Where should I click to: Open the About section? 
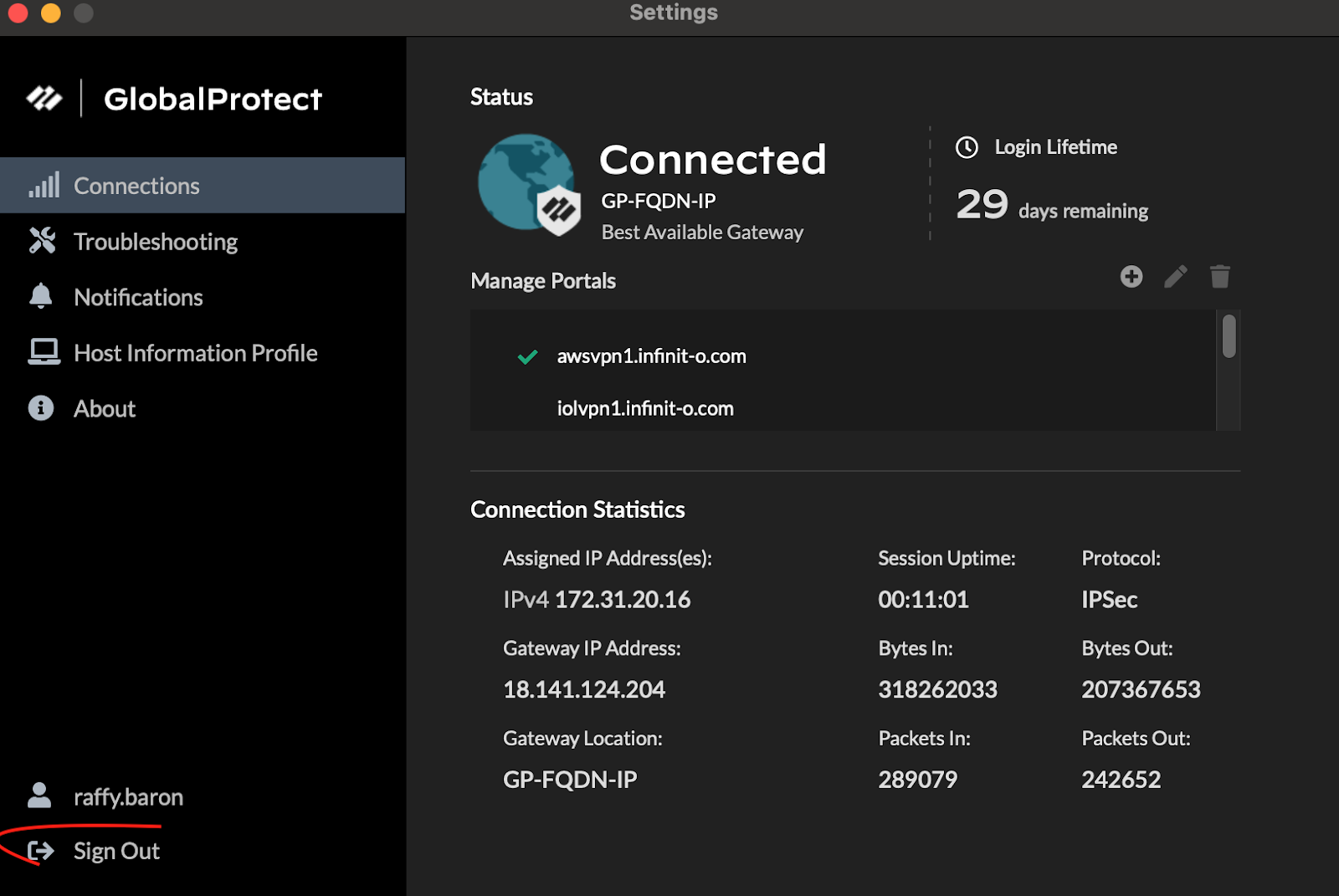[x=203, y=408]
